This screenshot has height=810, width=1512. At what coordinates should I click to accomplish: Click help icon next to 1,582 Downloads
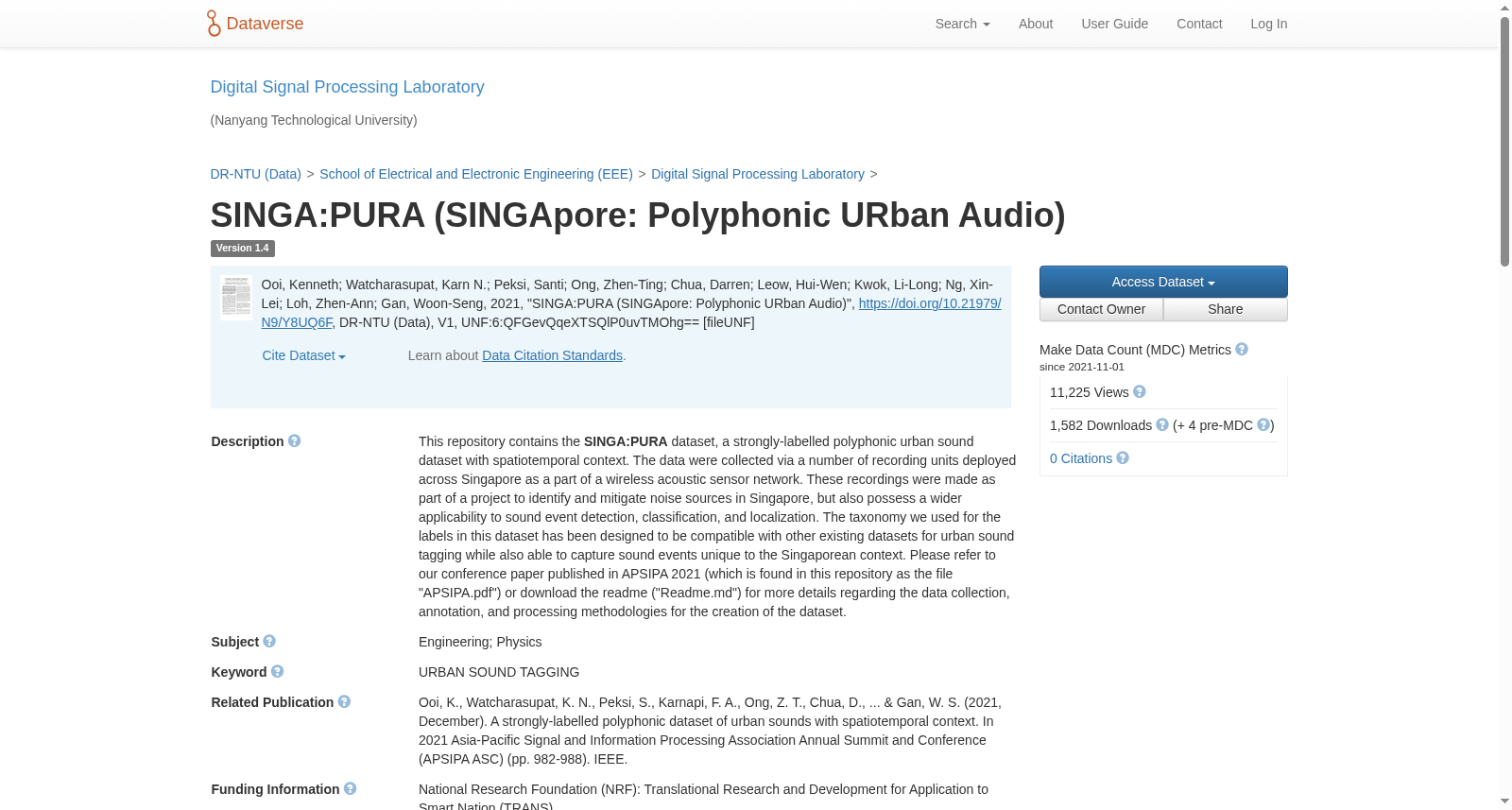pos(1162,425)
